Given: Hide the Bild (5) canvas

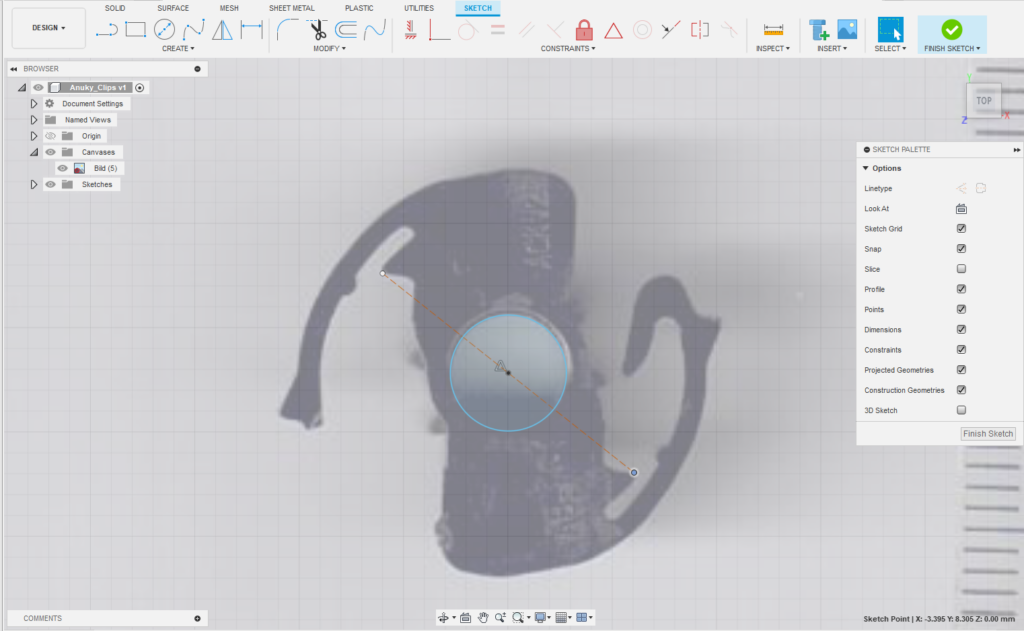Looking at the screenshot, I should pos(62,168).
